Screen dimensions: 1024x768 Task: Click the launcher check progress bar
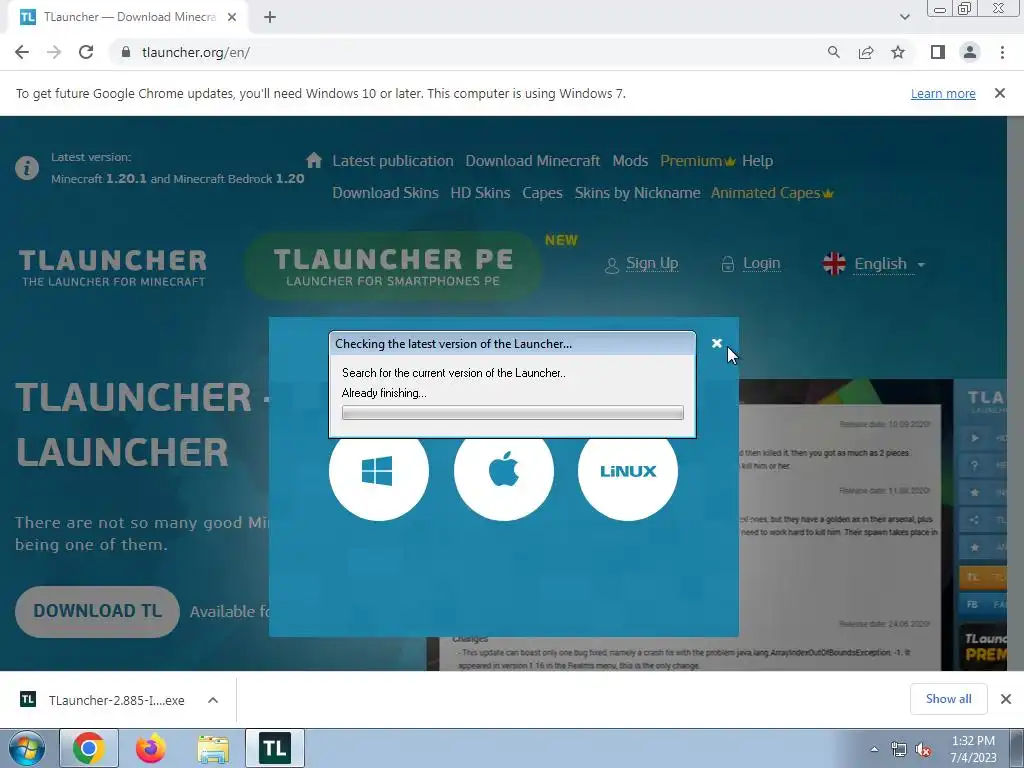(513, 413)
